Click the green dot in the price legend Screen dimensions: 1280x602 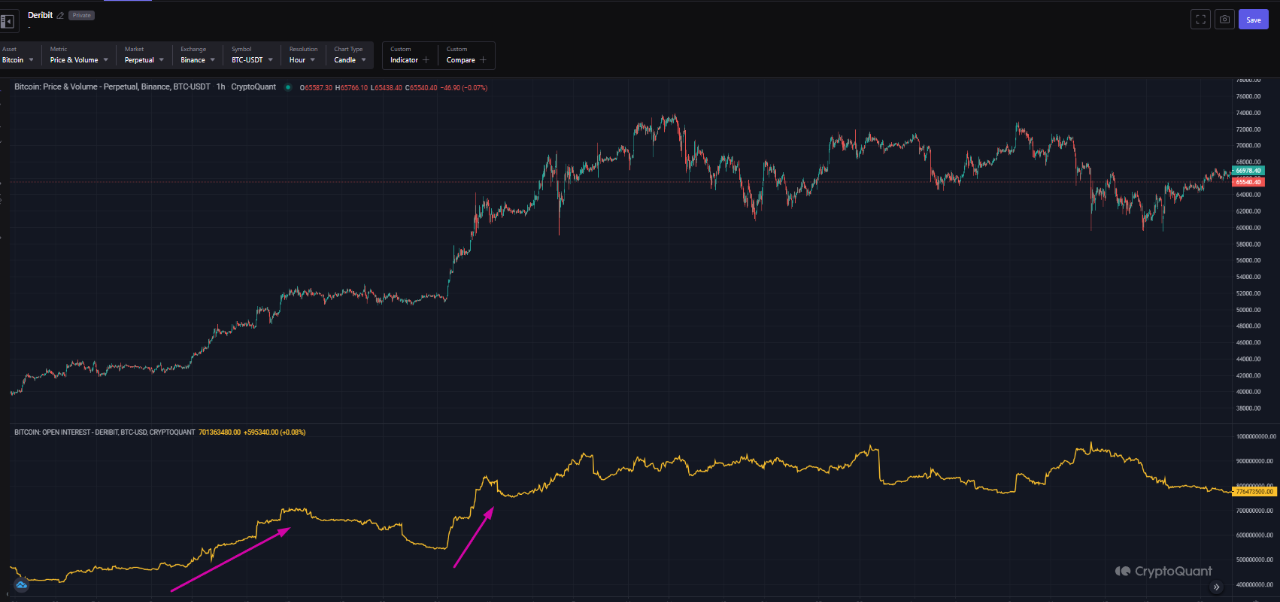(290, 86)
